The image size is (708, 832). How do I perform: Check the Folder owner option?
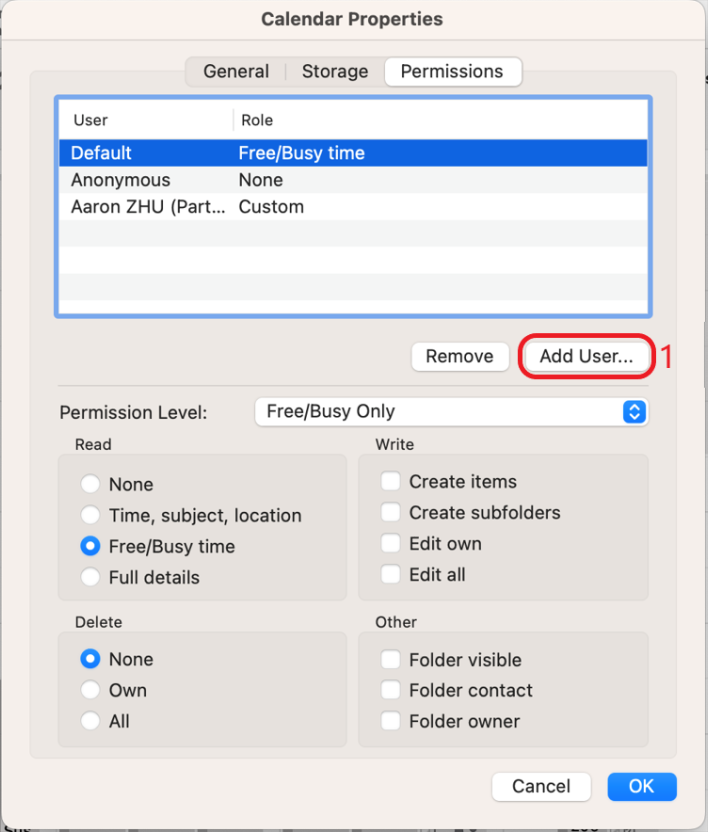coord(391,721)
